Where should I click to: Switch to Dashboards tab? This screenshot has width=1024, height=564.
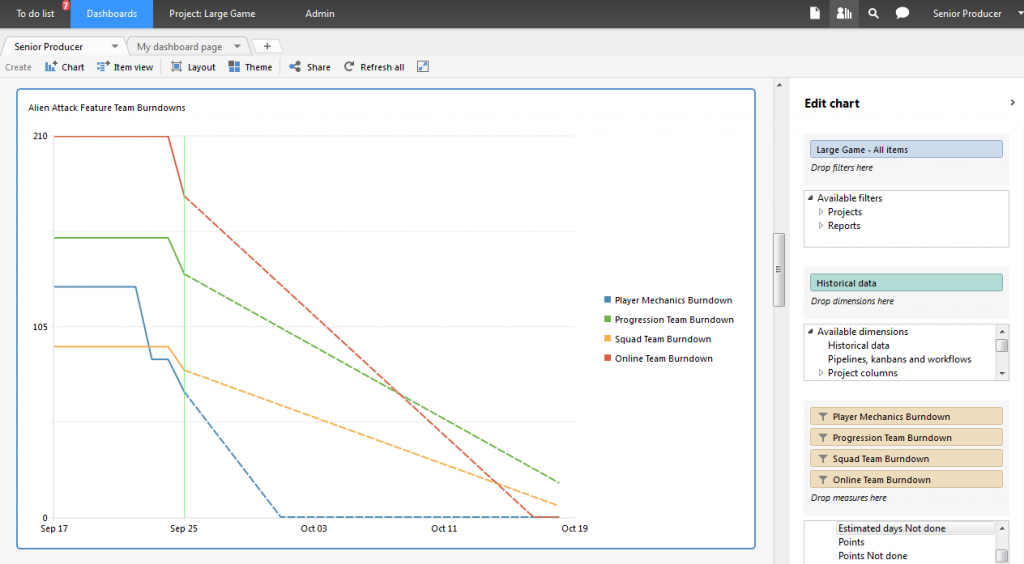(x=112, y=14)
